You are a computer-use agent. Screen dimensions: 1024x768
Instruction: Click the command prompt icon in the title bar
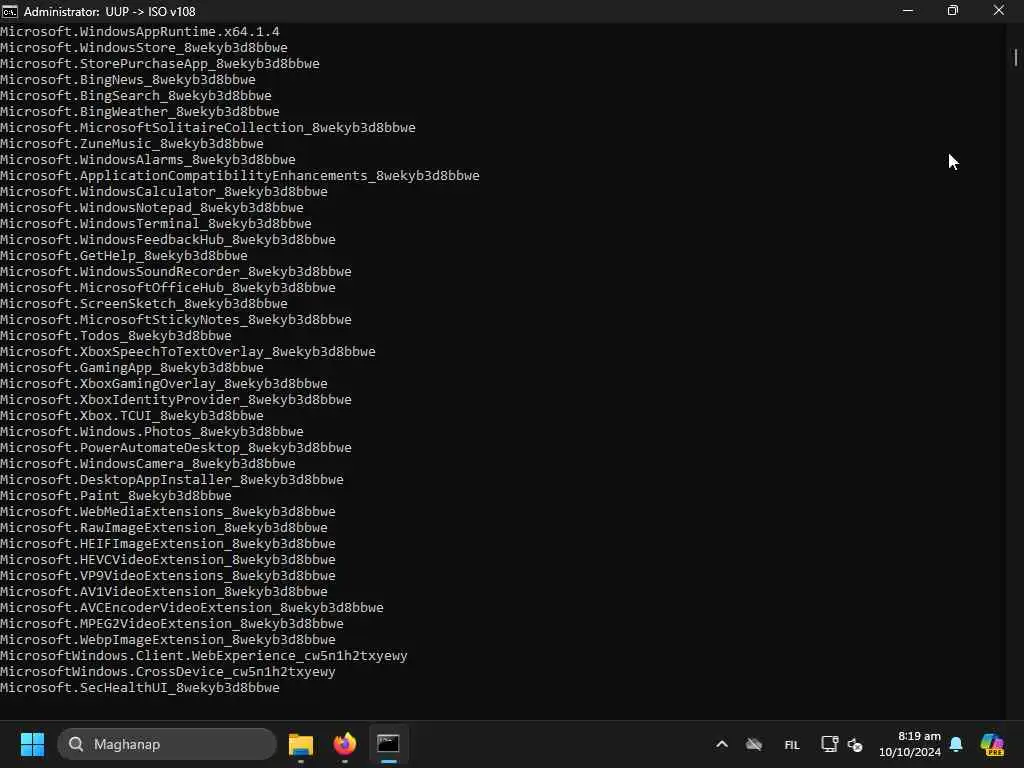(10, 11)
